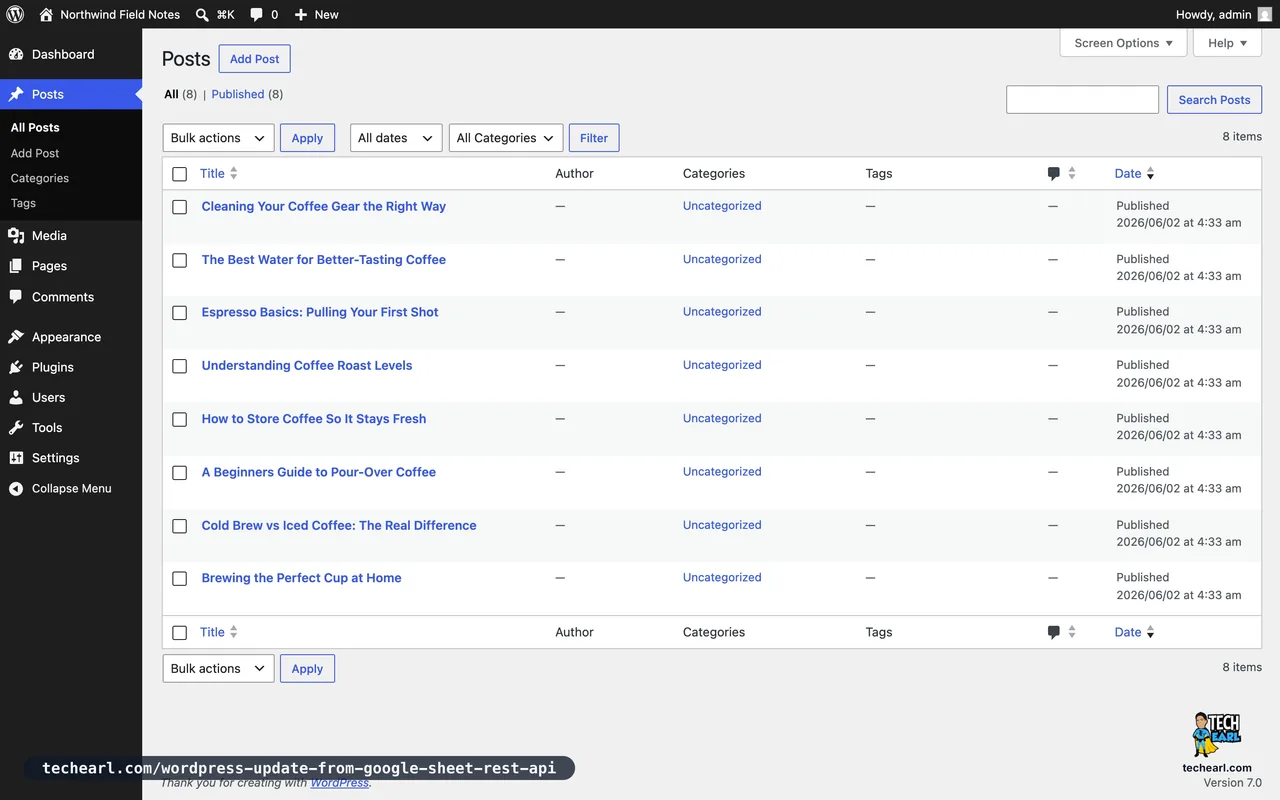
Task: Select the Beginners Guide to Pour-Over checkbox
Action: tap(180, 473)
